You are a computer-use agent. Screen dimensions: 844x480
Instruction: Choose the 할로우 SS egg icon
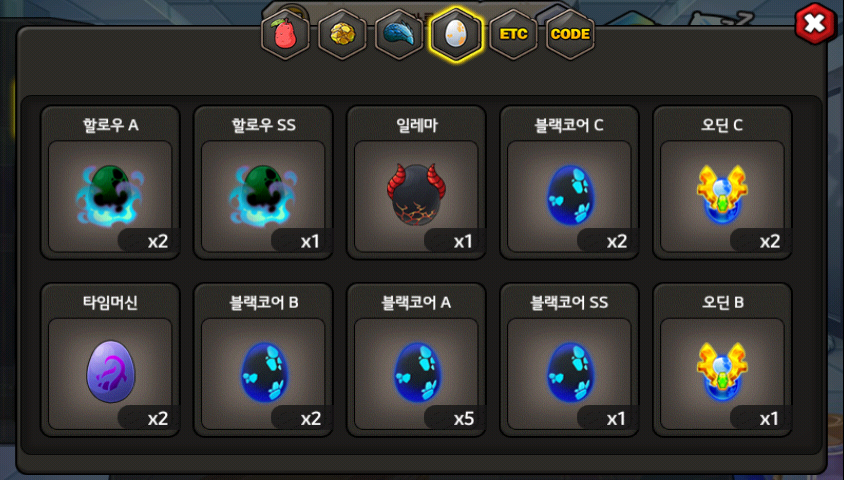(263, 196)
